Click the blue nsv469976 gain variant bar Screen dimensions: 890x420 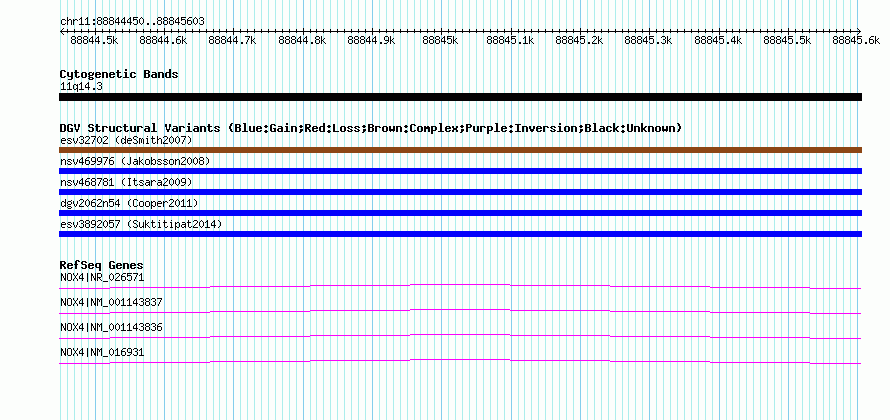point(460,171)
